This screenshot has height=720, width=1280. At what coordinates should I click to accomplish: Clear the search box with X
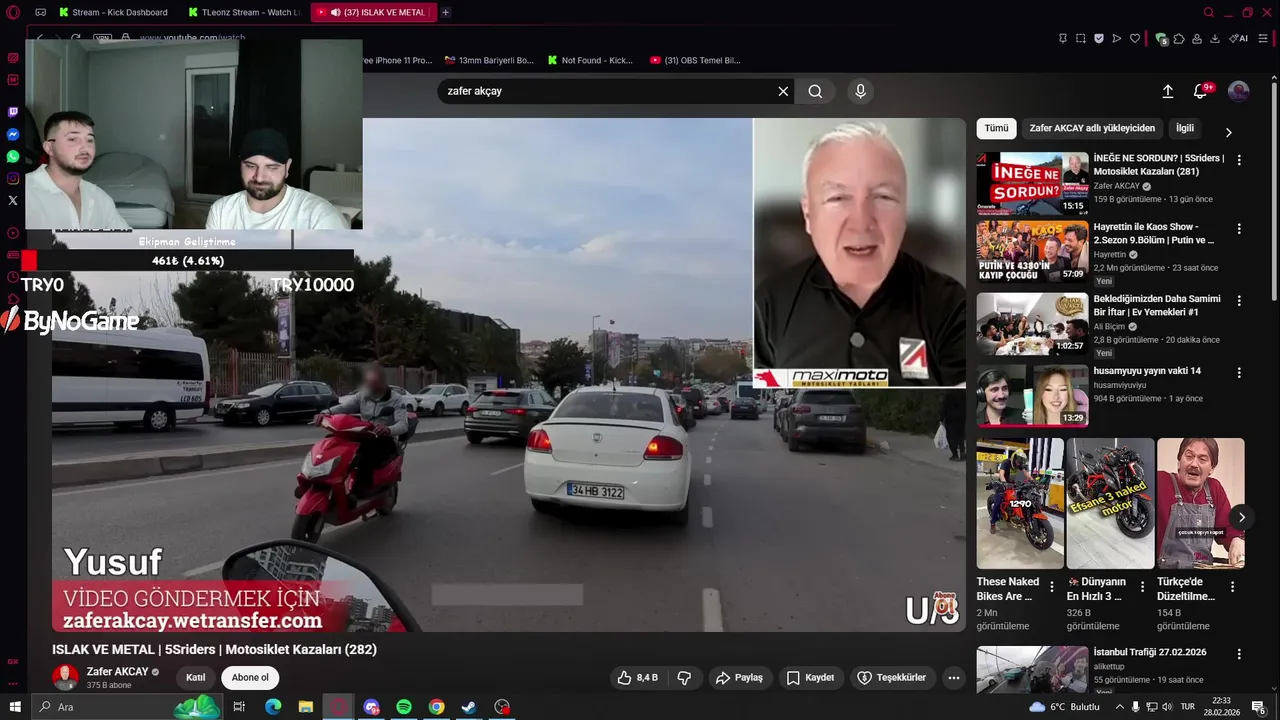pos(783,91)
